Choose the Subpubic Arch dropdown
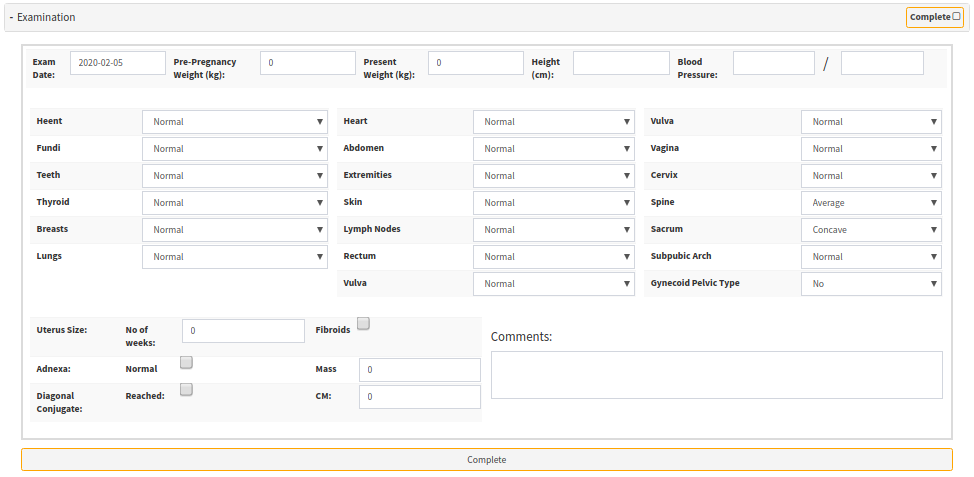Screen dimensions: 974x477 click(x=870, y=257)
